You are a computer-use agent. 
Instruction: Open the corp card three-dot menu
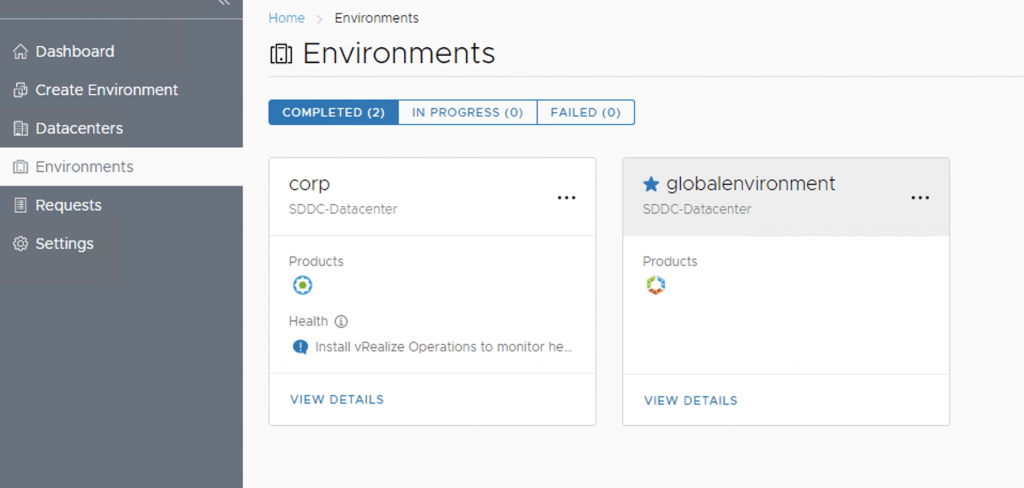[566, 198]
